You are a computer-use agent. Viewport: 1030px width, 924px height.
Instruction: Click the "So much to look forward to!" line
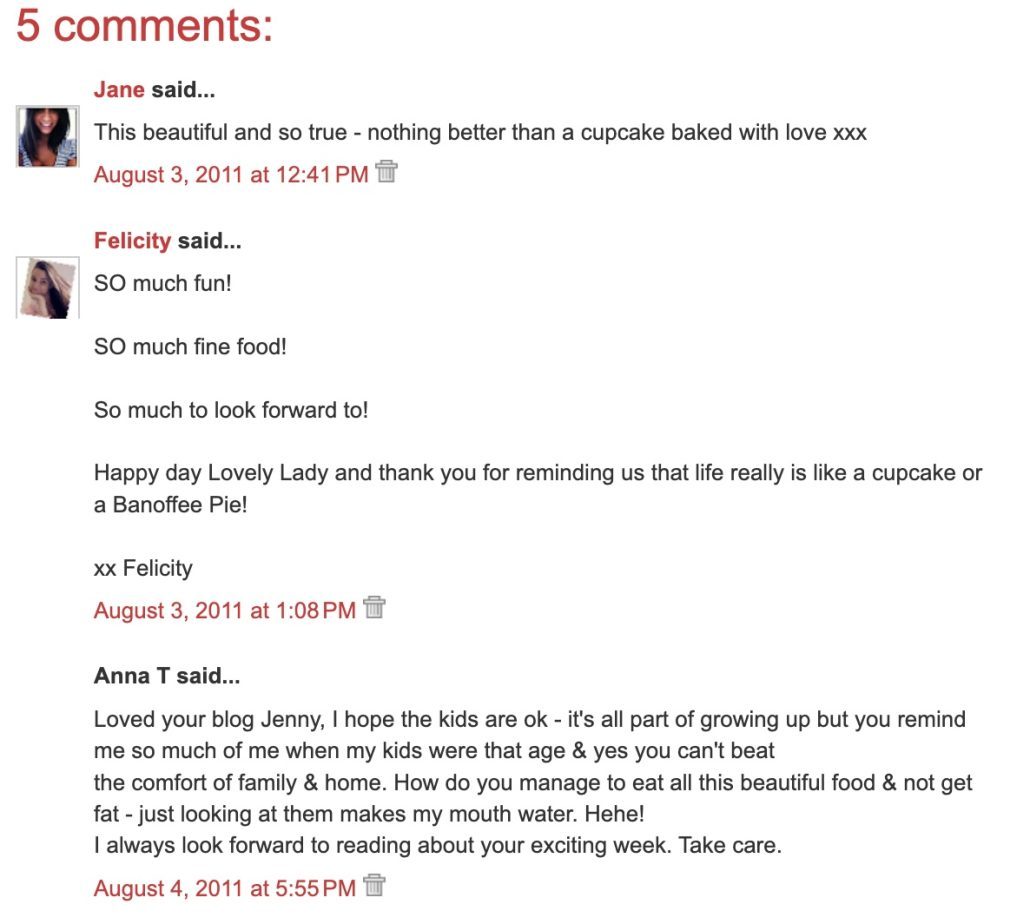coord(231,410)
